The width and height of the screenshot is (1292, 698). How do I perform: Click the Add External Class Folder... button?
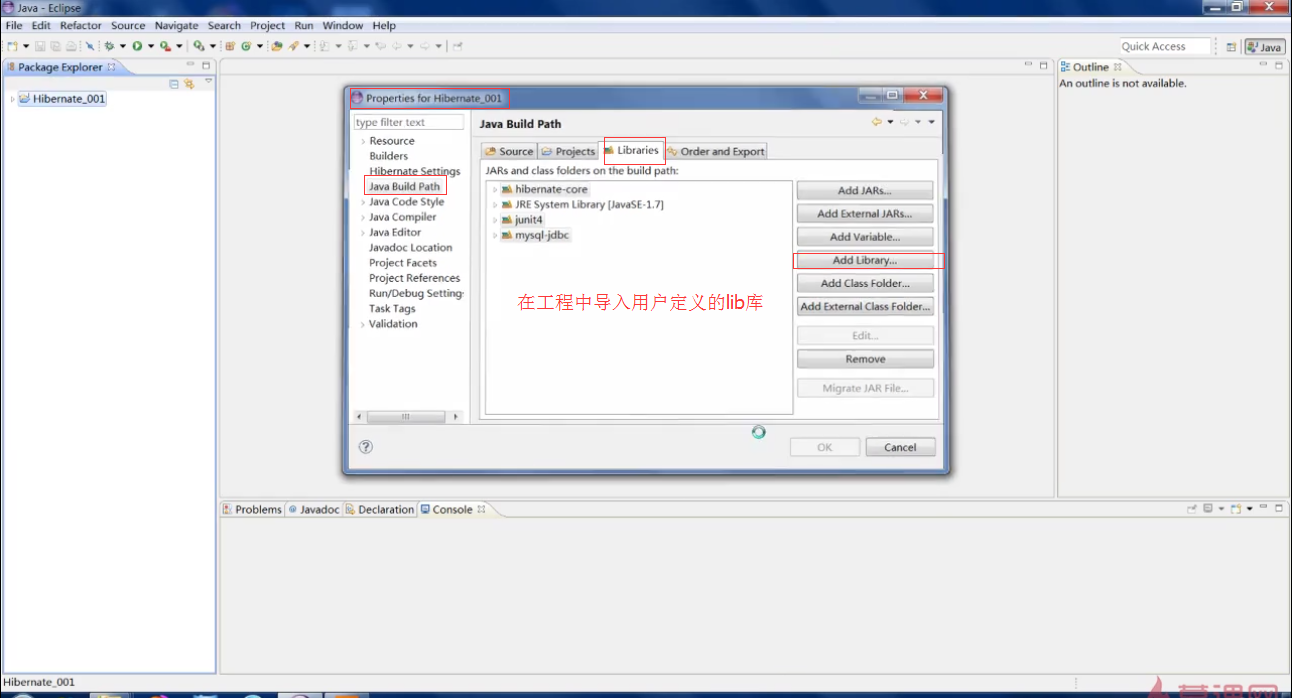[865, 306]
